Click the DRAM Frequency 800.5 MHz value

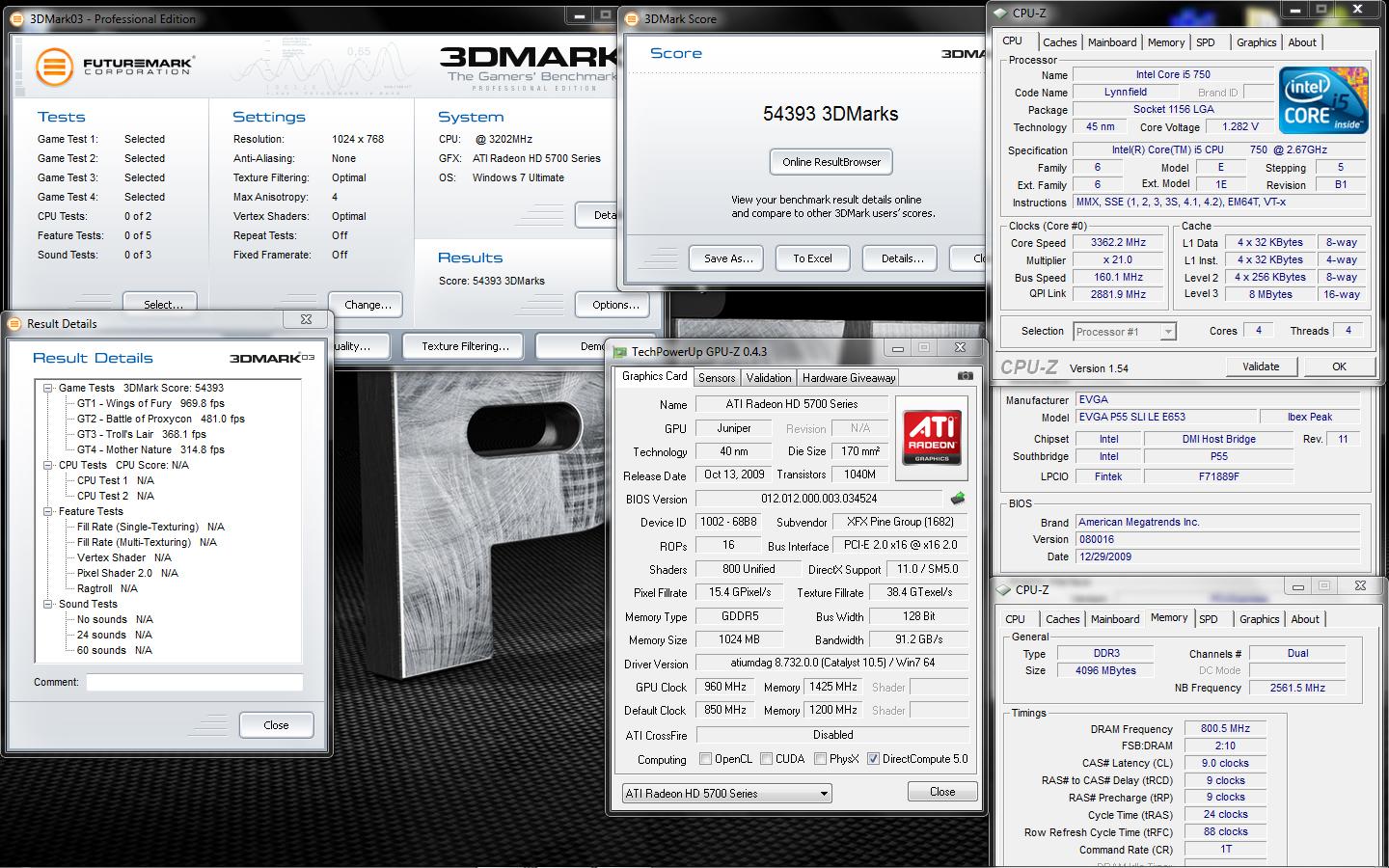click(1225, 729)
